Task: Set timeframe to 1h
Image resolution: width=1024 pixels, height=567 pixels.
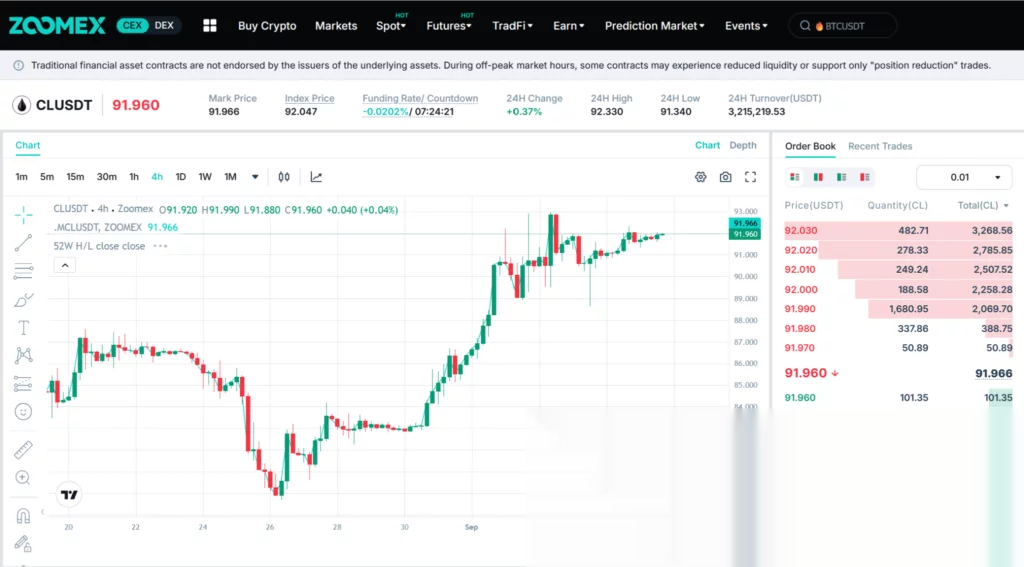Action: (x=134, y=177)
